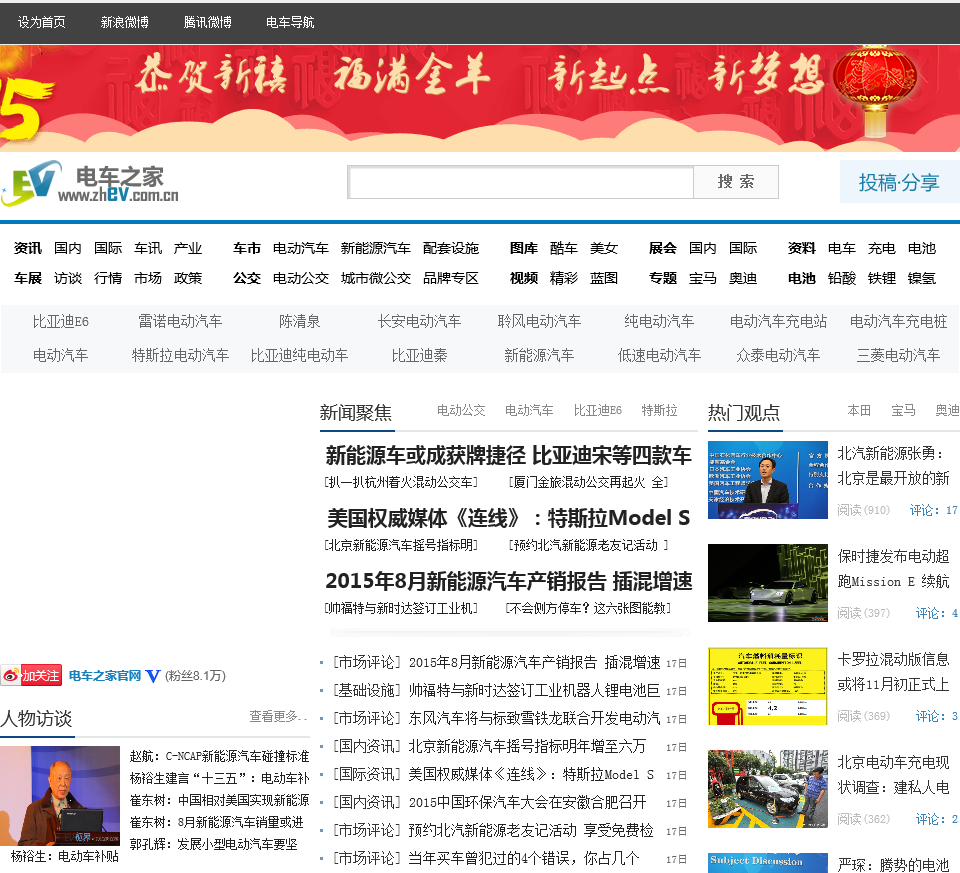Open 电车之家官网 Weibo profile link
960x873 pixels.
[x=105, y=676]
